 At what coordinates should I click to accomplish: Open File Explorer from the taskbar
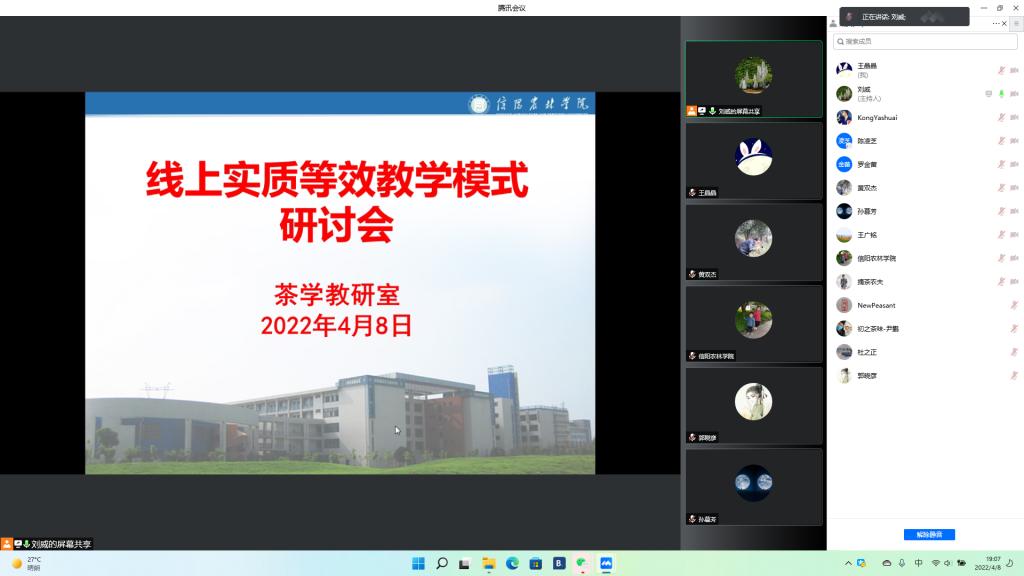pos(489,563)
